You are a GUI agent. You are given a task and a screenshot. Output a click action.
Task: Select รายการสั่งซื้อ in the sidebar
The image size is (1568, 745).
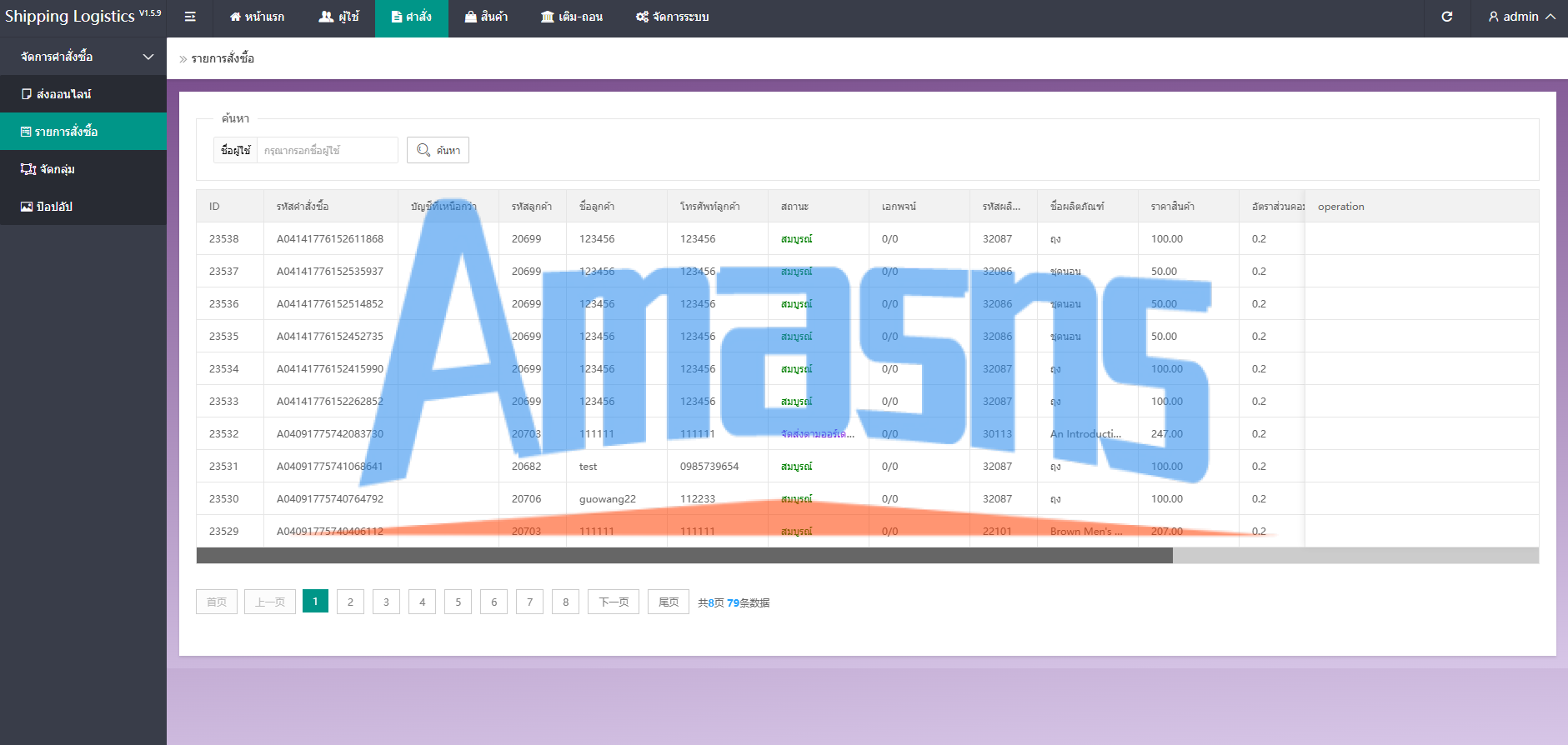pyautogui.click(x=83, y=132)
